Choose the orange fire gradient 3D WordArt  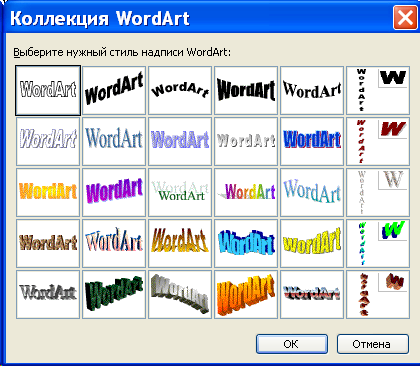(x=246, y=294)
